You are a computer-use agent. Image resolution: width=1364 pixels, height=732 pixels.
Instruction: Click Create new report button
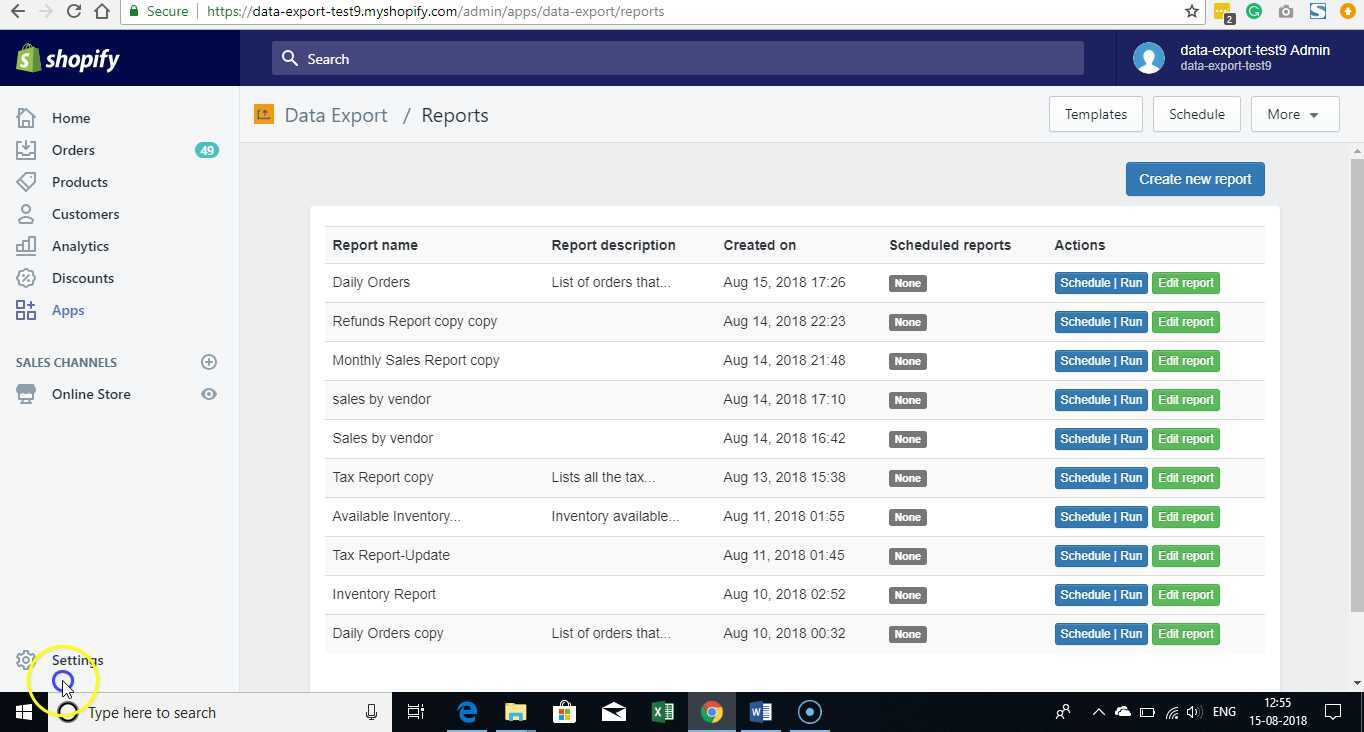[1194, 178]
